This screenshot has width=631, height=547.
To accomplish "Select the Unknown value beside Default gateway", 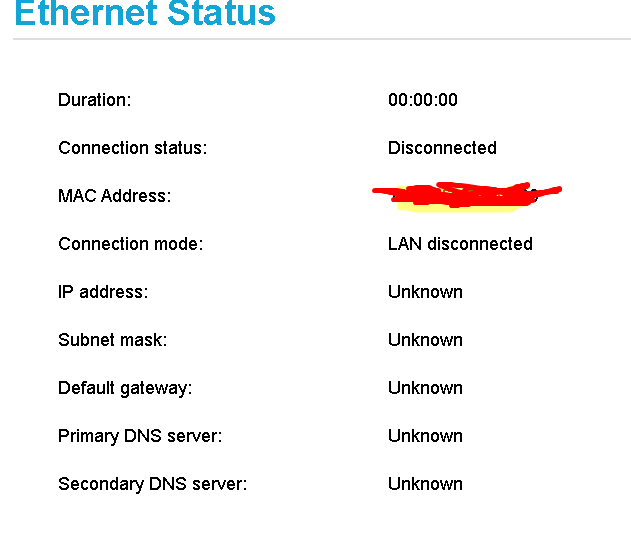I will [425, 388].
